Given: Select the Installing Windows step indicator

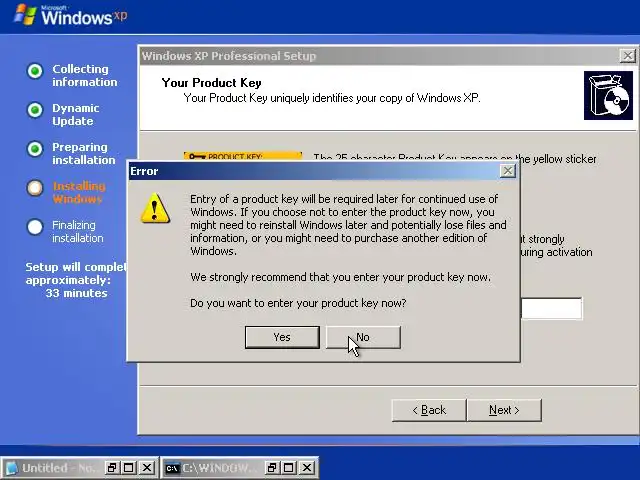Looking at the screenshot, I should [35, 188].
